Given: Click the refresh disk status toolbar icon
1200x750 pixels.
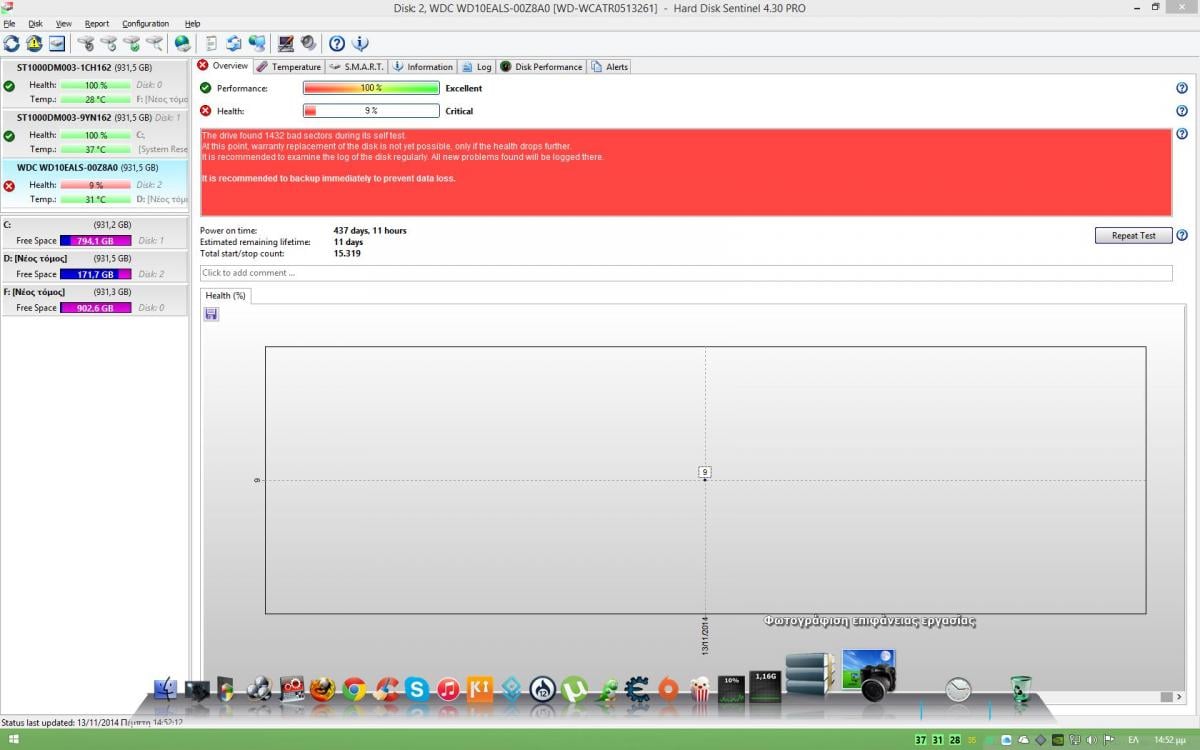Looking at the screenshot, I should (12, 44).
